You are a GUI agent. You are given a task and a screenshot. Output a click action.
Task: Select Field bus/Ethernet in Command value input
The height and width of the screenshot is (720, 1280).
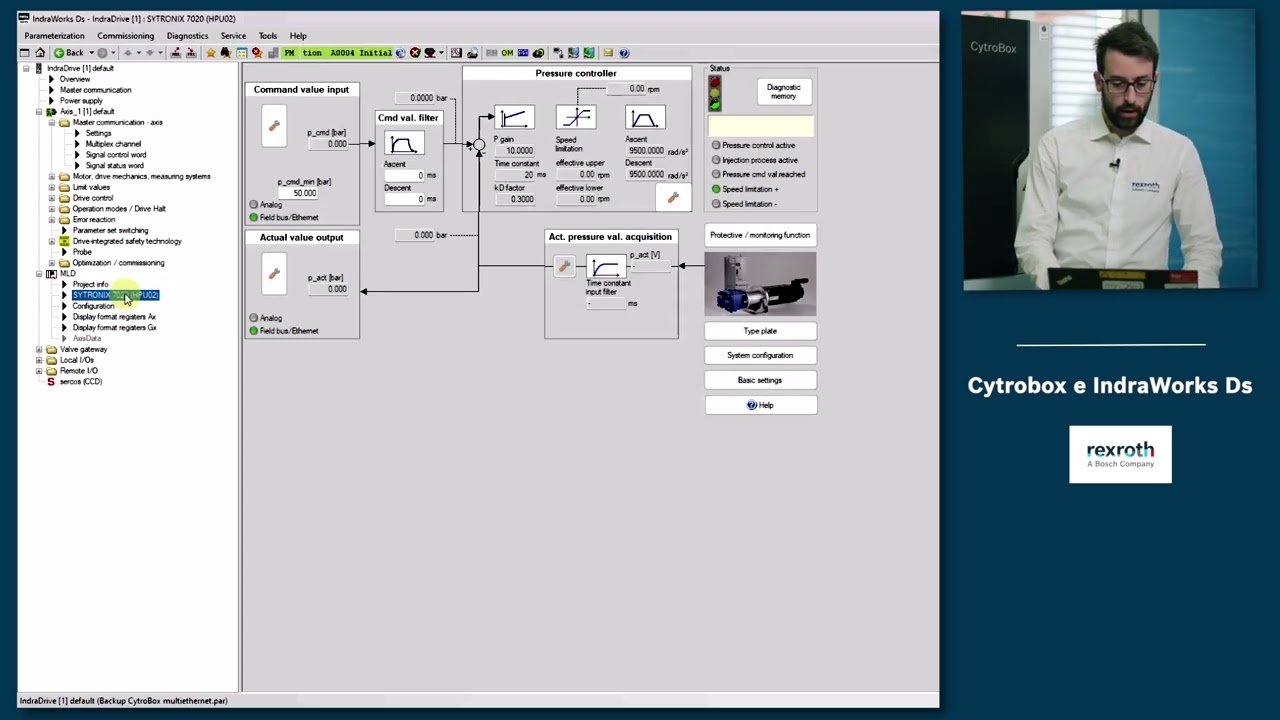[254, 217]
